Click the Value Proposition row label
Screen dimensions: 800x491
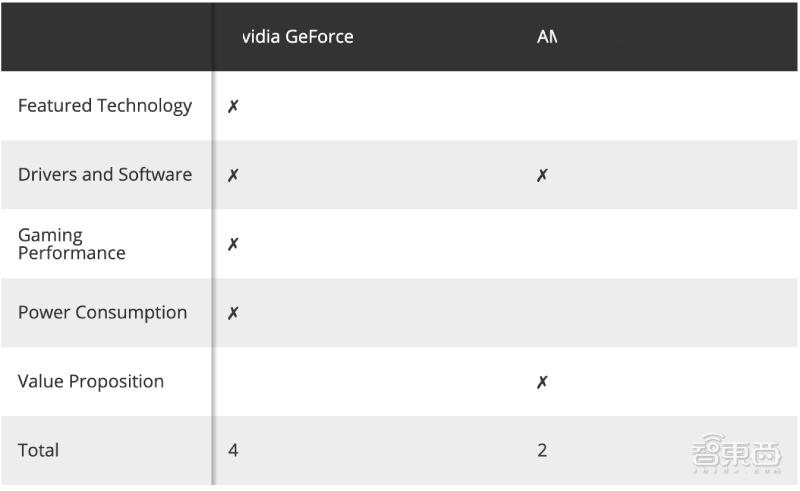(x=91, y=382)
